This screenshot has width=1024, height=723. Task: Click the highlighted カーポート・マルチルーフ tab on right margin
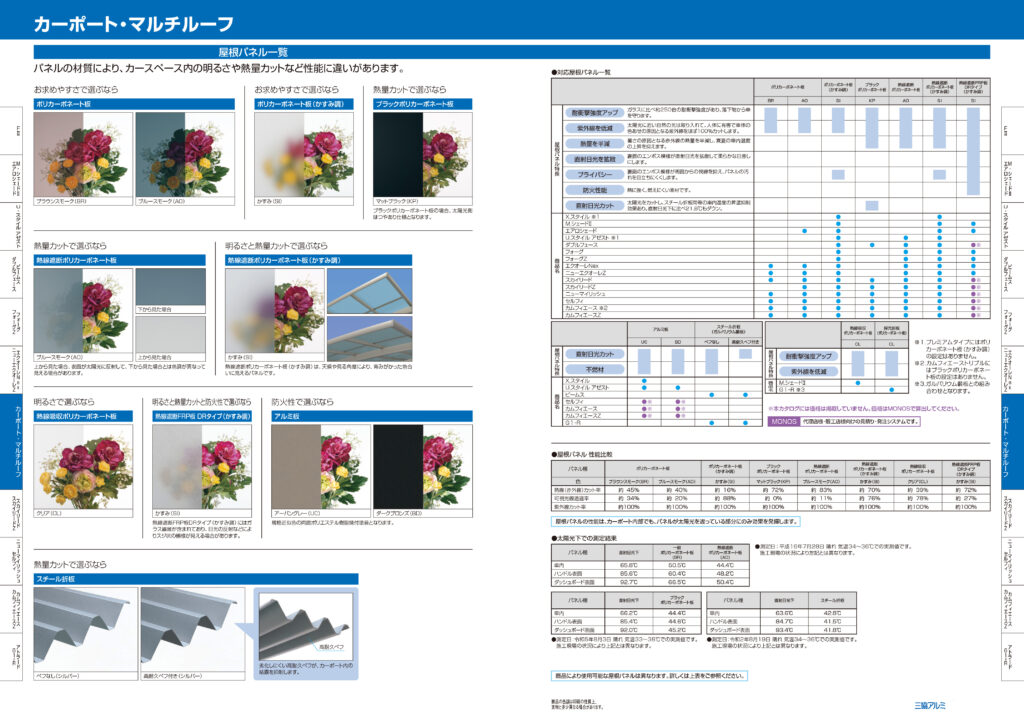[1013, 441]
